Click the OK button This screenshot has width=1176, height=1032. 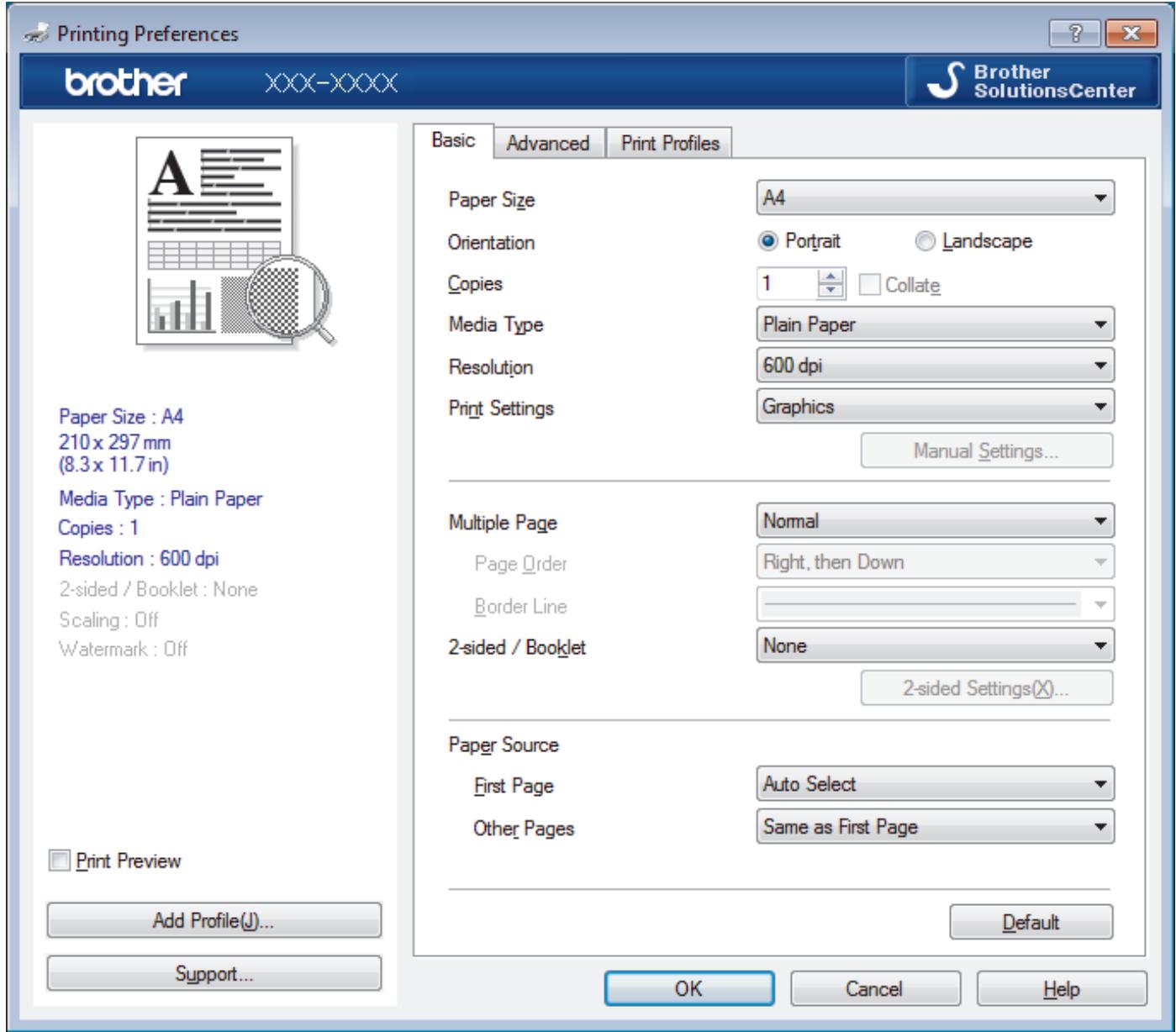(688, 989)
